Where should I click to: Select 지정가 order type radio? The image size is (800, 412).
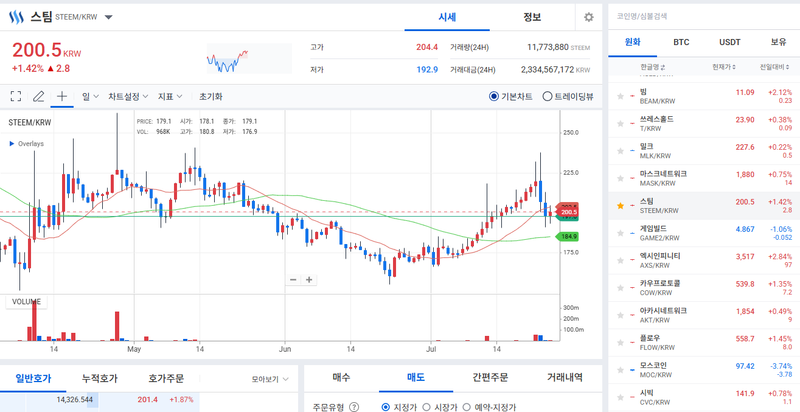pyautogui.click(x=386, y=407)
